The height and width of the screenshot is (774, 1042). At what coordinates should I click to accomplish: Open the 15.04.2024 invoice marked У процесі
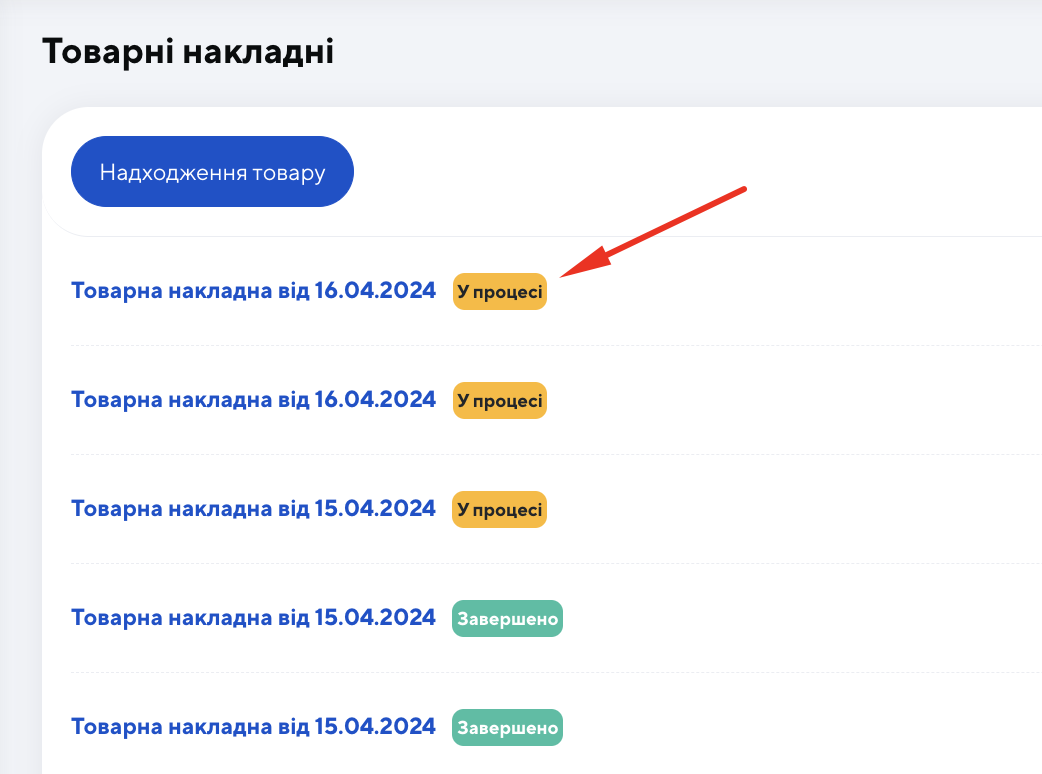[253, 508]
